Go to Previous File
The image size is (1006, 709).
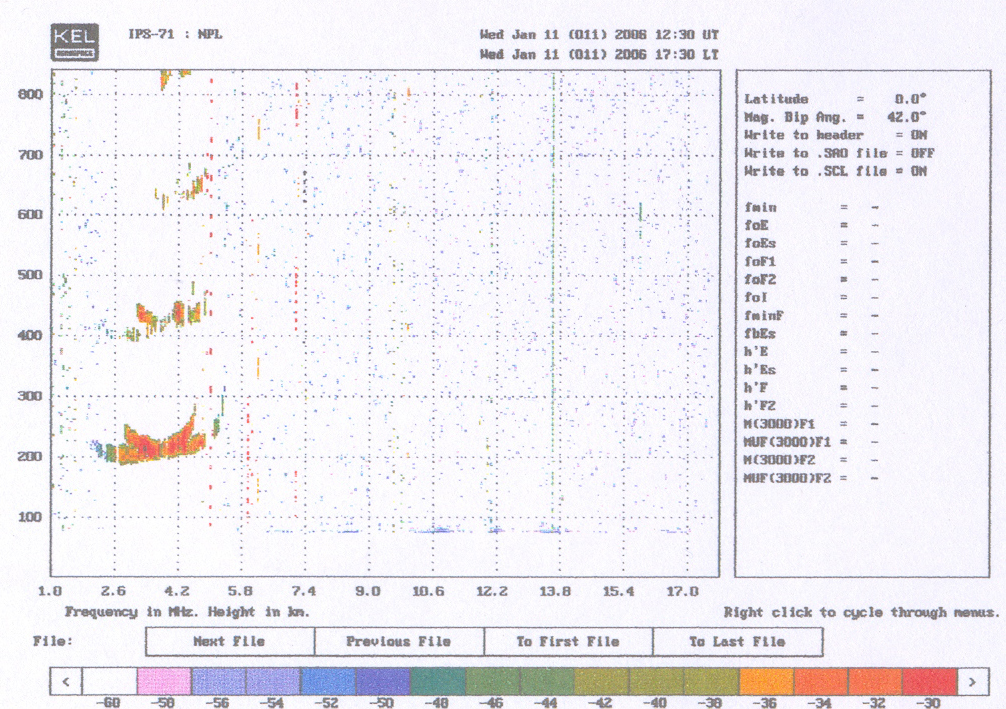pos(399,641)
